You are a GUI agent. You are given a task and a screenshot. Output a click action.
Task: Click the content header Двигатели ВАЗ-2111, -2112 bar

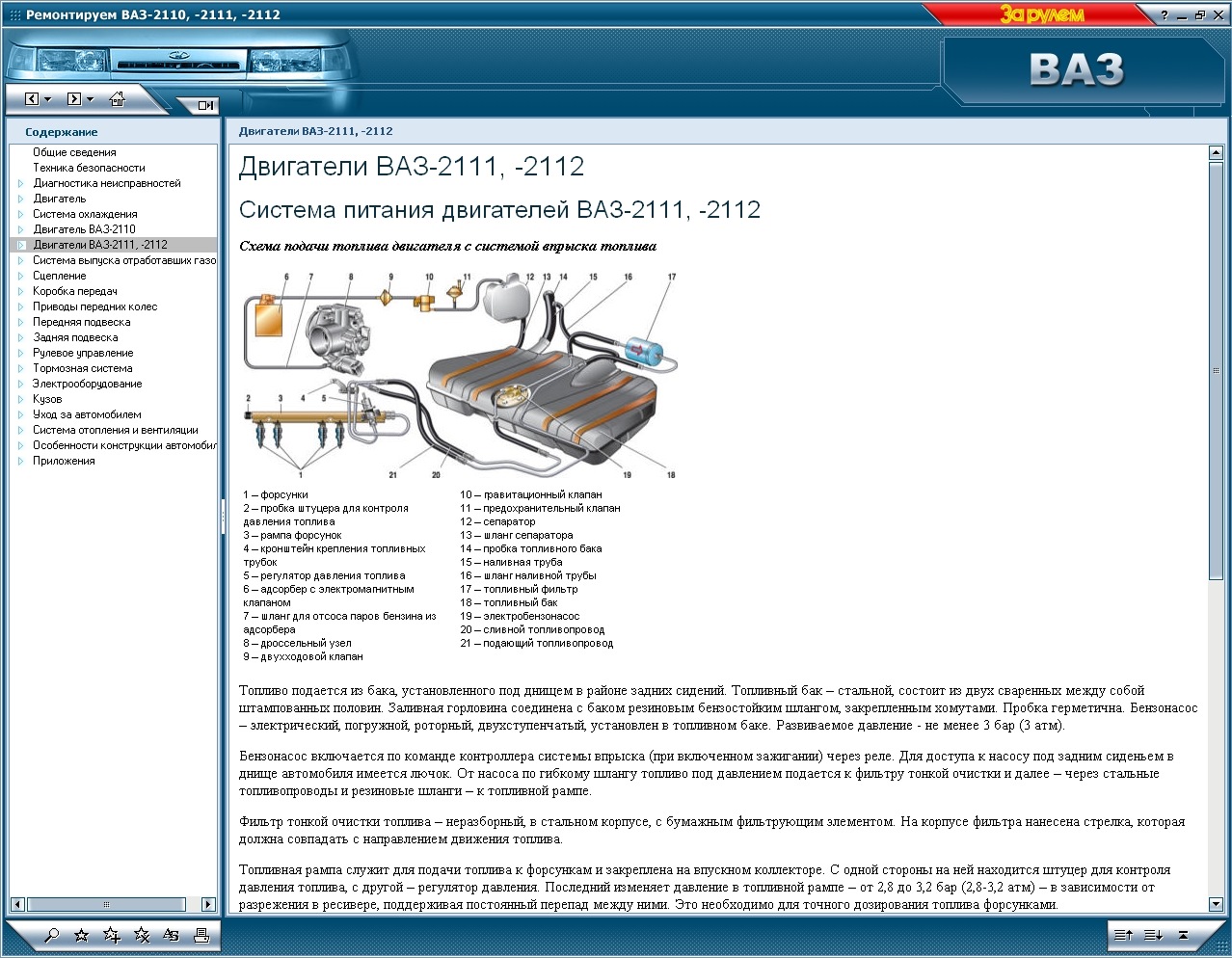(726, 131)
